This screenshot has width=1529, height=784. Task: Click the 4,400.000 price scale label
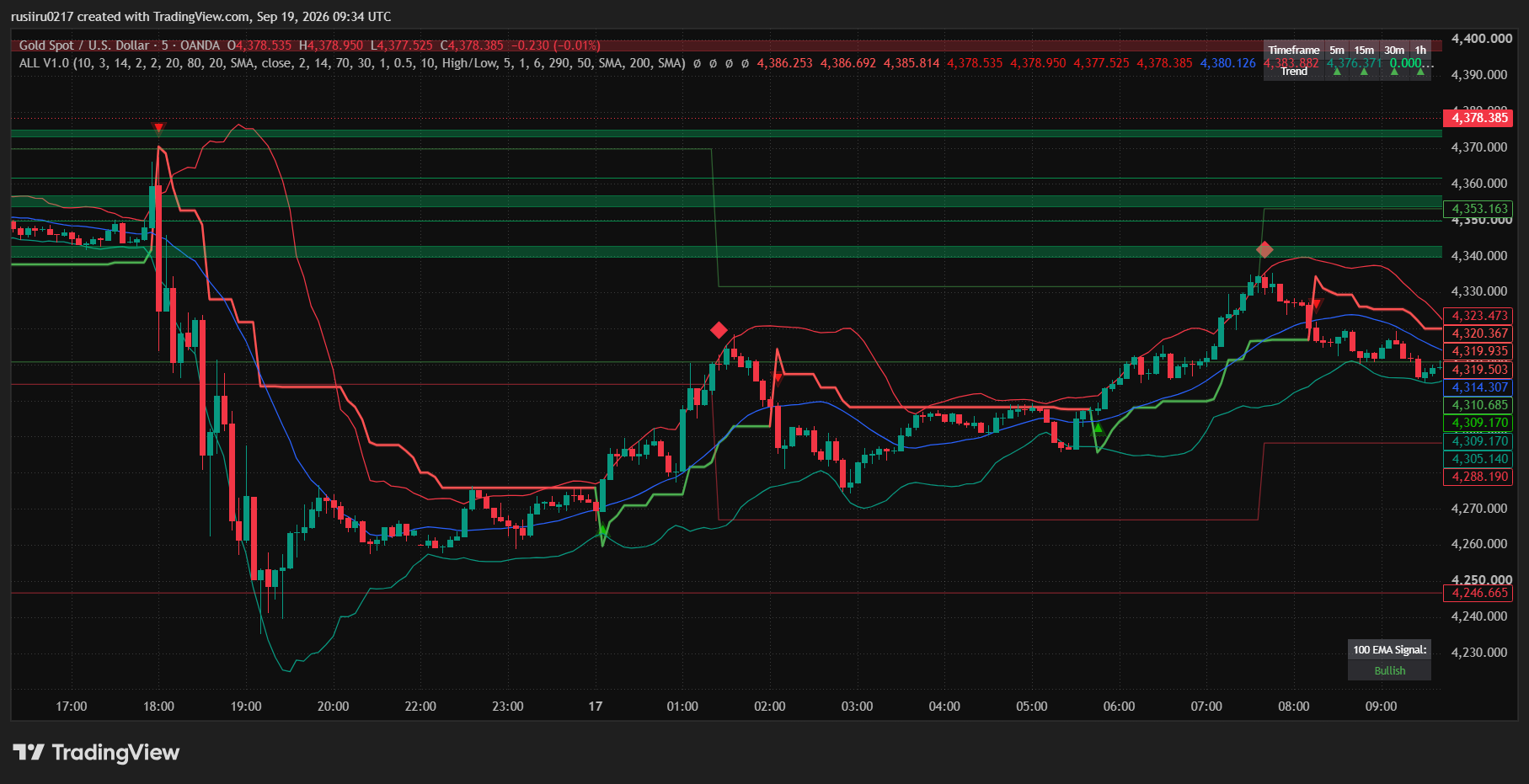(x=1482, y=39)
